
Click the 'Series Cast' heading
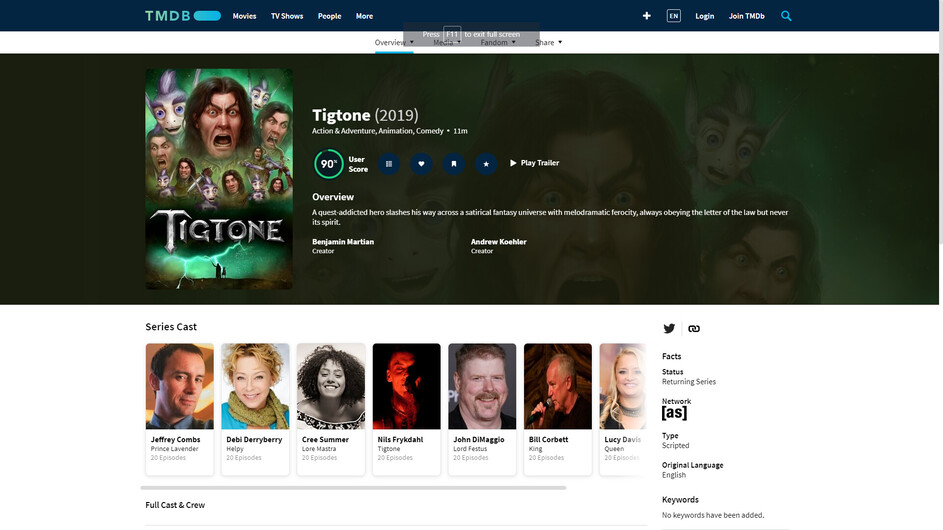171,327
